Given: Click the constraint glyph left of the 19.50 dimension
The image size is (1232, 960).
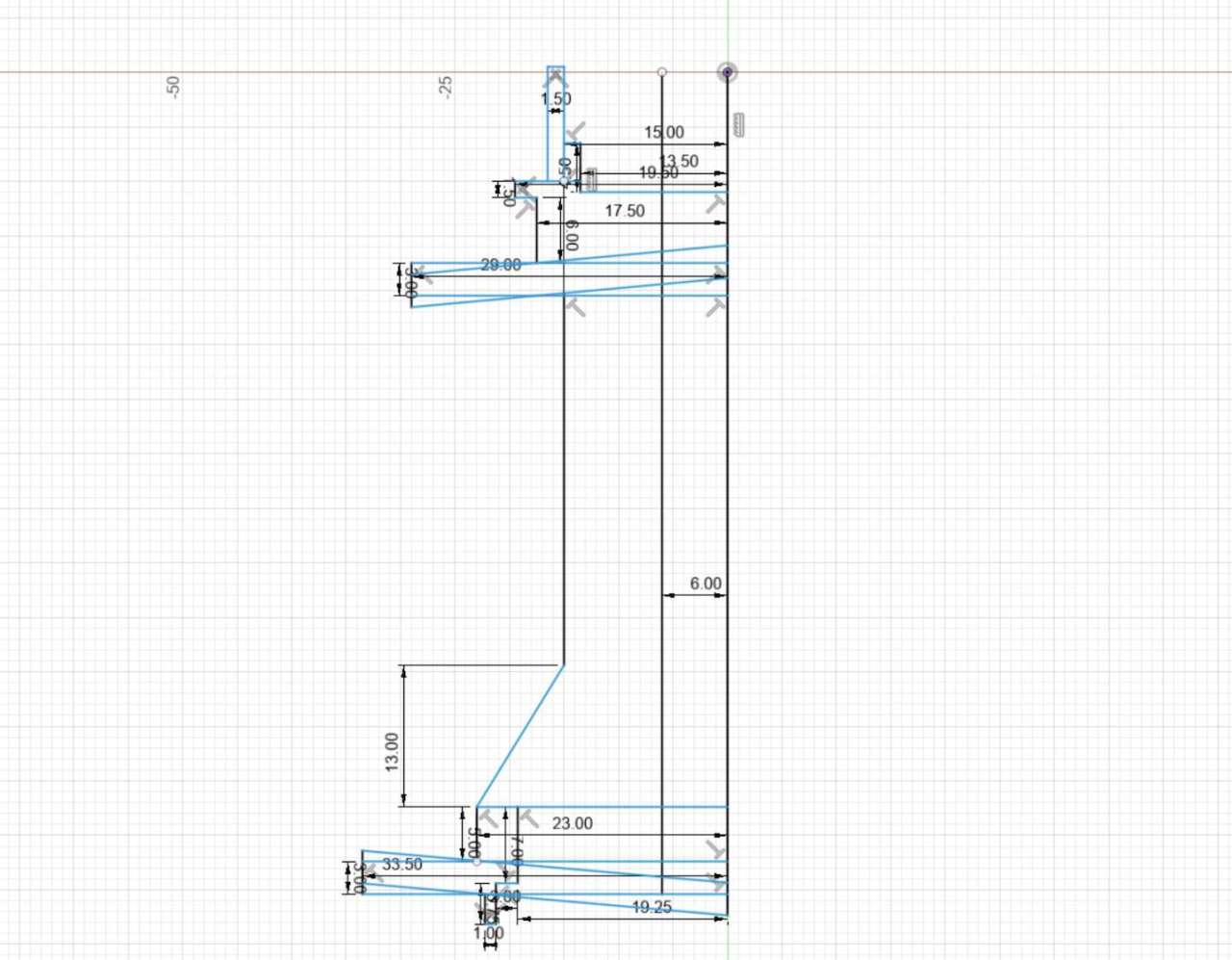Looking at the screenshot, I should (x=590, y=179).
